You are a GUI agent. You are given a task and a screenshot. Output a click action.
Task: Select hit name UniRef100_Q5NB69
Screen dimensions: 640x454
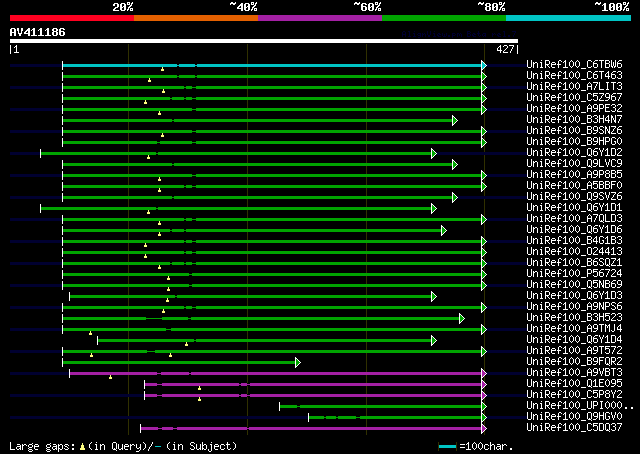pyautogui.click(x=574, y=285)
